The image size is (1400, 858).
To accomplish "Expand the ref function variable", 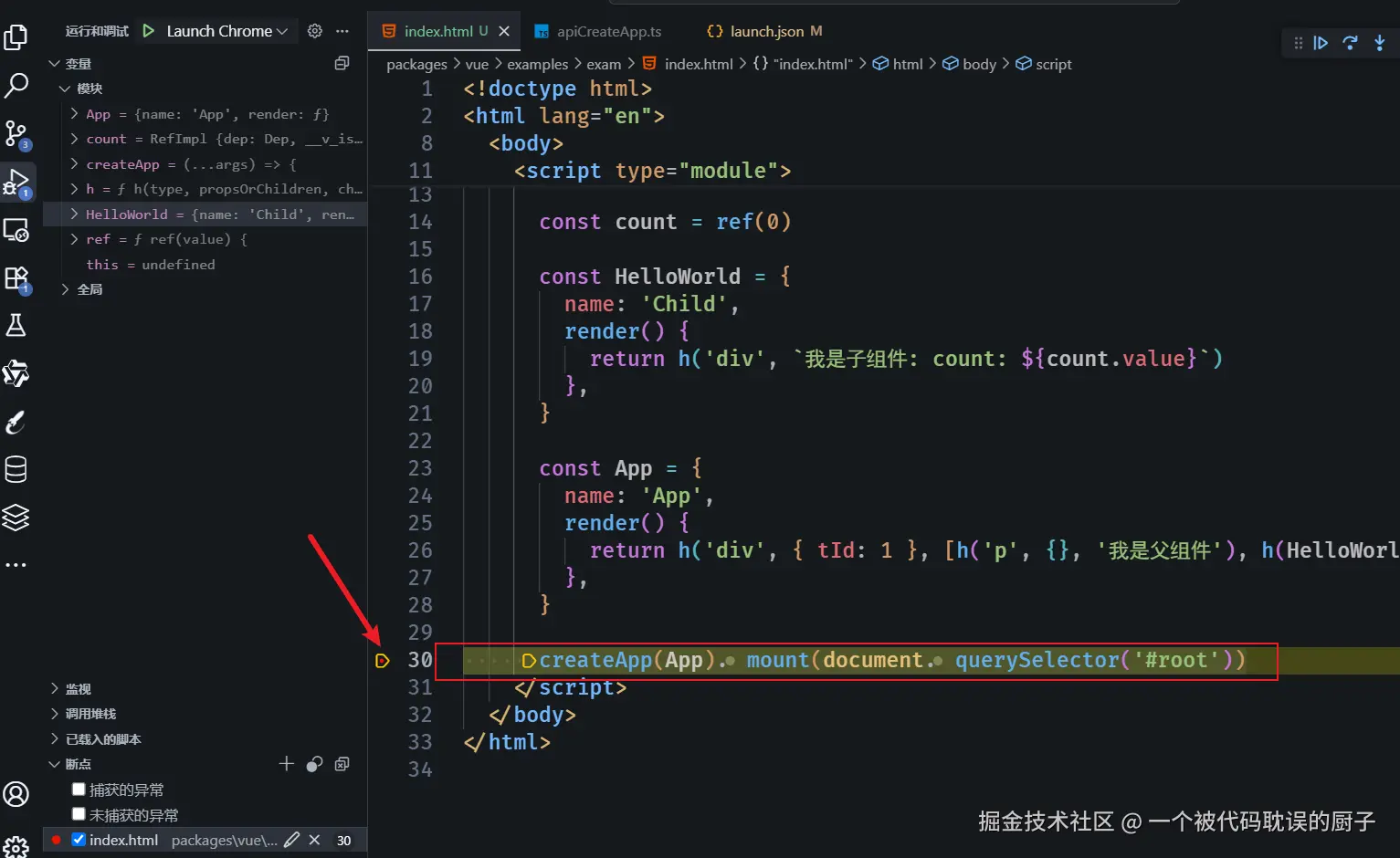I will pyautogui.click(x=75, y=239).
